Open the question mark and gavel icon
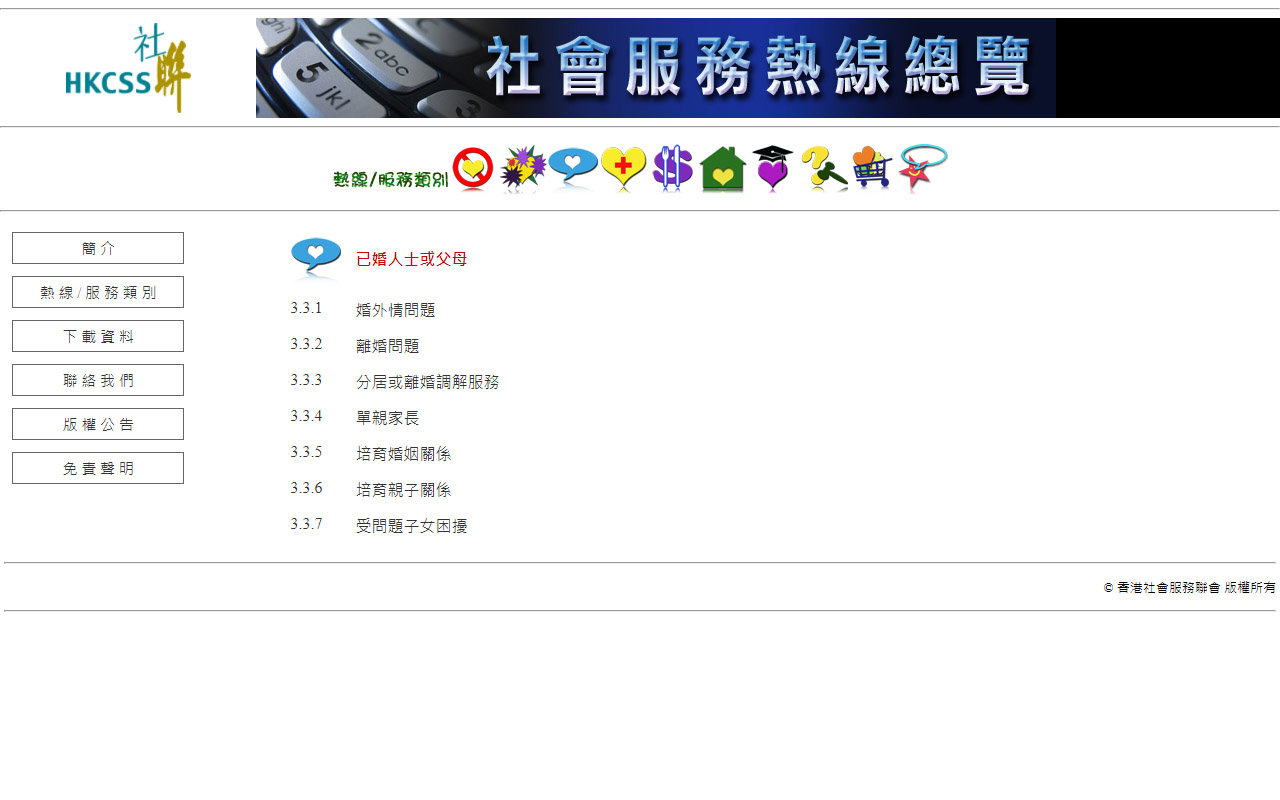The image size is (1280, 800). click(x=823, y=169)
